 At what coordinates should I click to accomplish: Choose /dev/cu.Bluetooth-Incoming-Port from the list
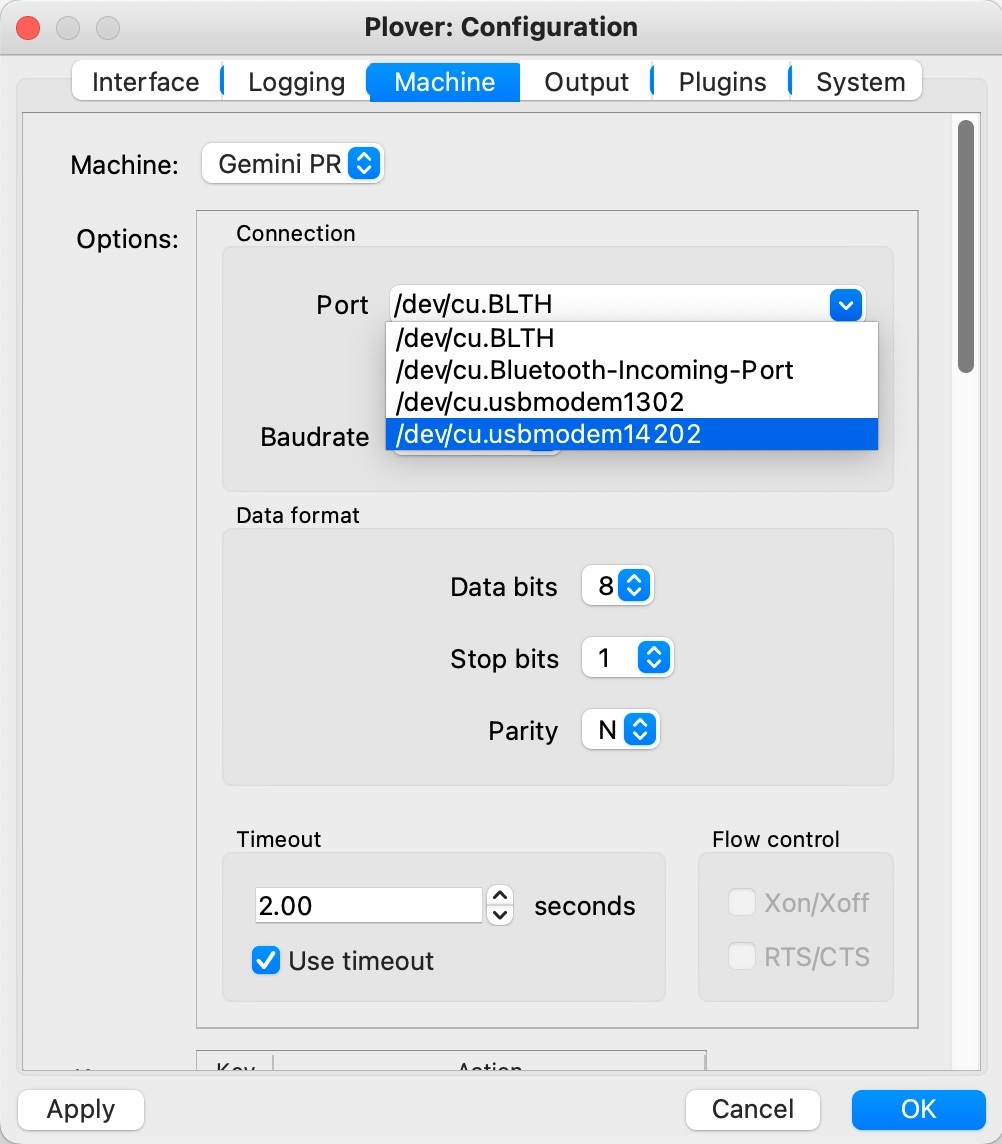[631, 370]
